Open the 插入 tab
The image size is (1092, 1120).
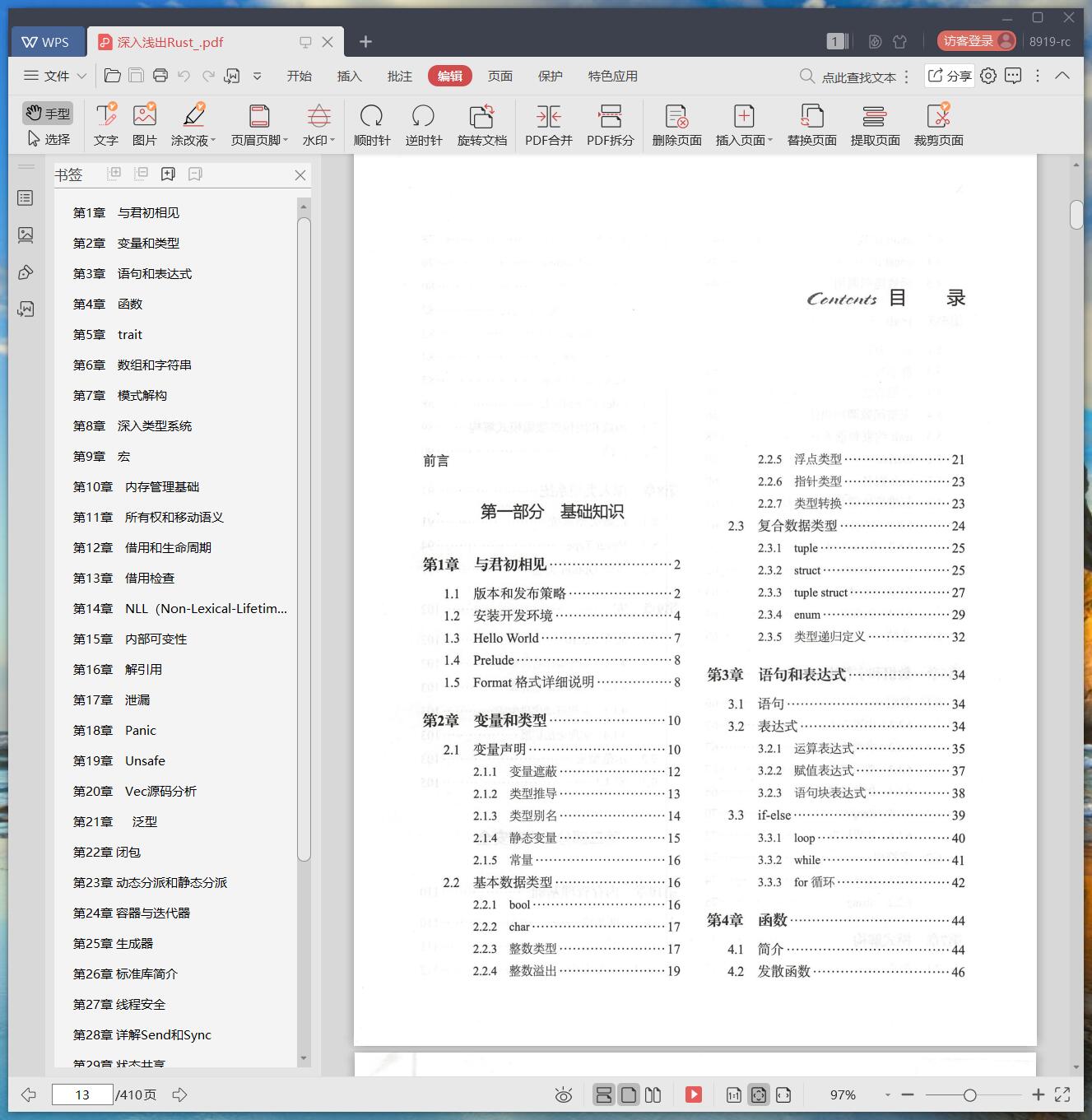350,76
